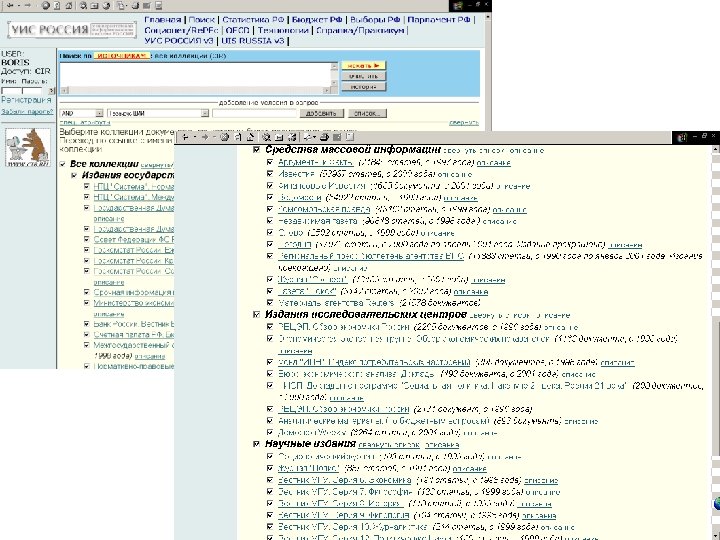Open History in the rear window toolbar
The width and height of the screenshot is (720, 540).
pyautogui.click(x=106, y=6)
